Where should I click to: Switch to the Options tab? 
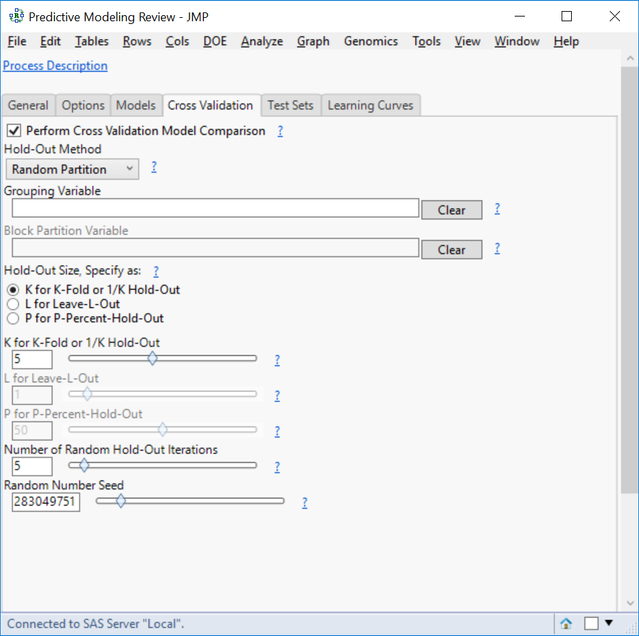pos(83,106)
